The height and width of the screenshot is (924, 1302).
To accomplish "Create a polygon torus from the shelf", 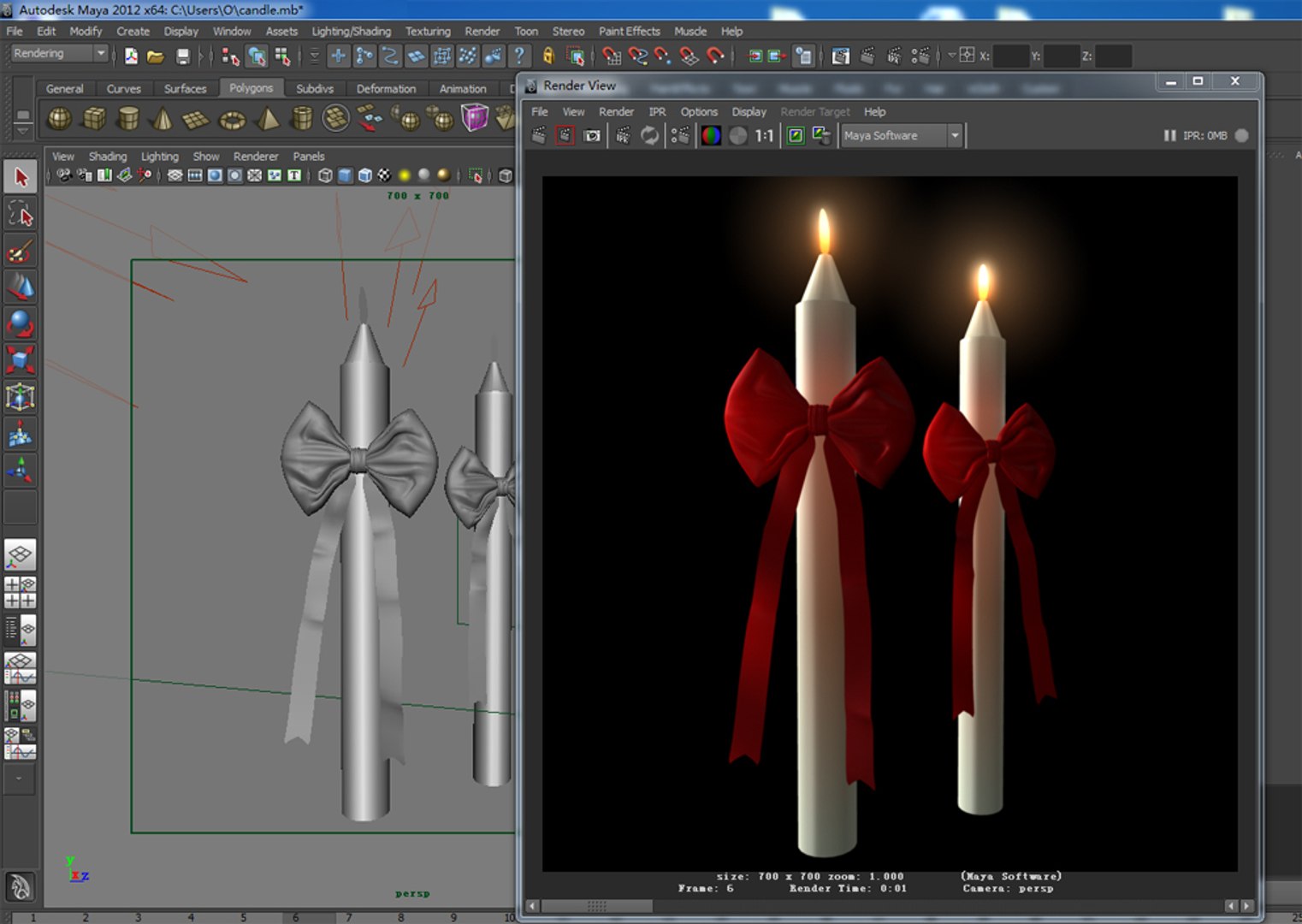I will 232,118.
